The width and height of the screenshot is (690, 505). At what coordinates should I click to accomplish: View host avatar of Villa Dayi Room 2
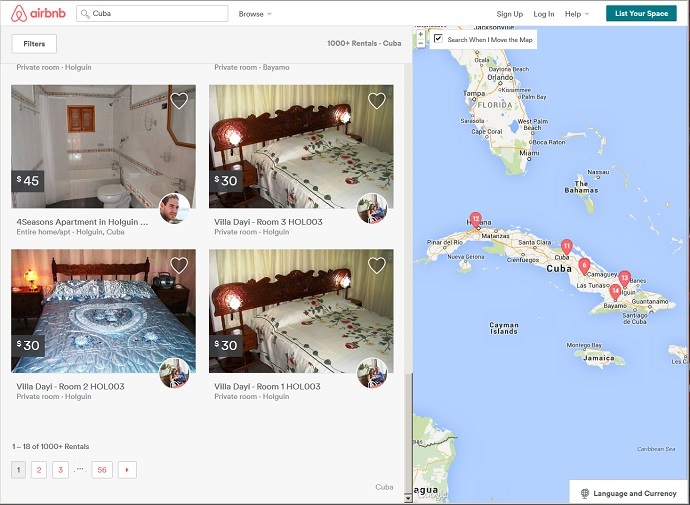pos(175,373)
